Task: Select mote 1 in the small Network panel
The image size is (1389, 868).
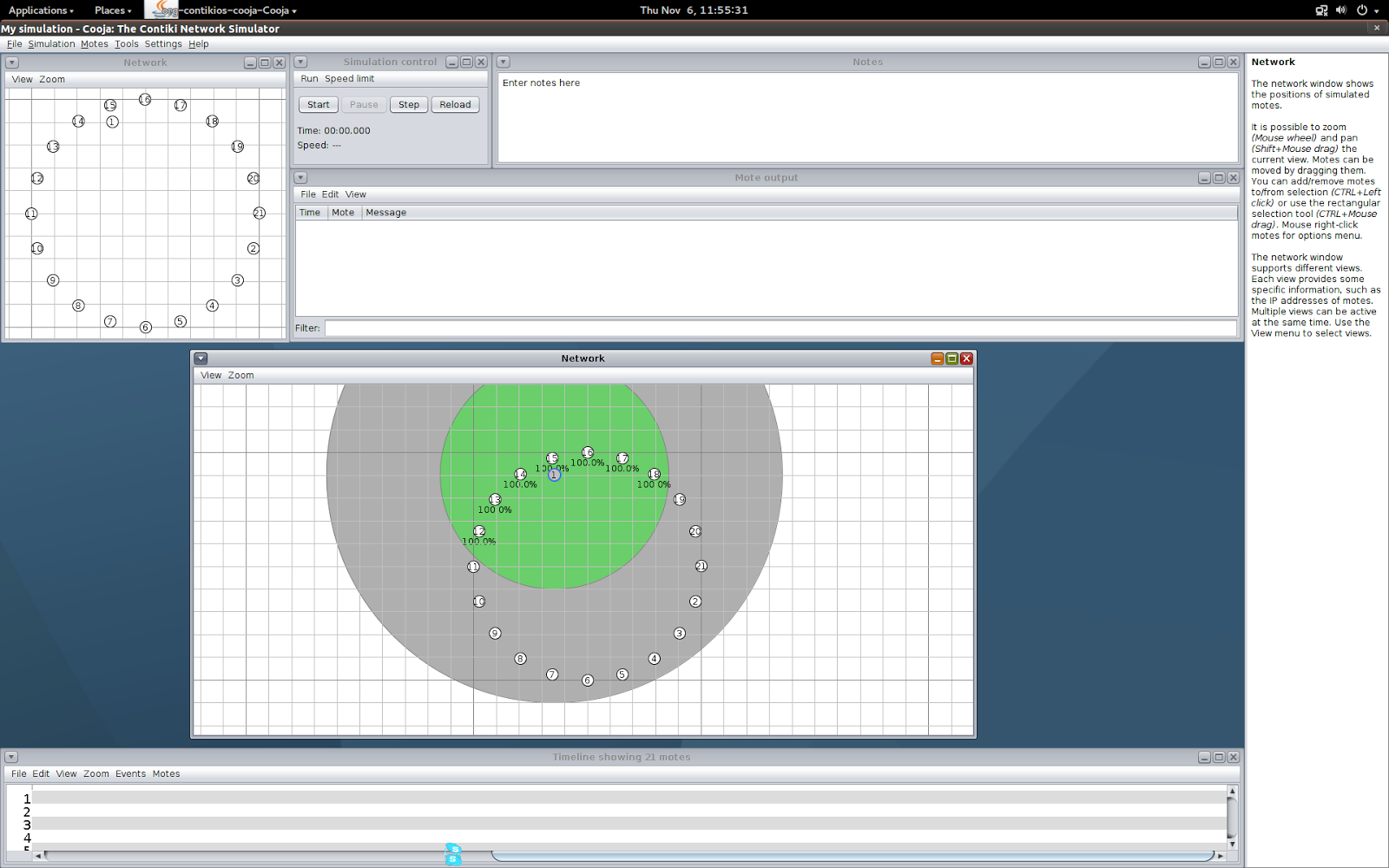Action: click(112, 122)
